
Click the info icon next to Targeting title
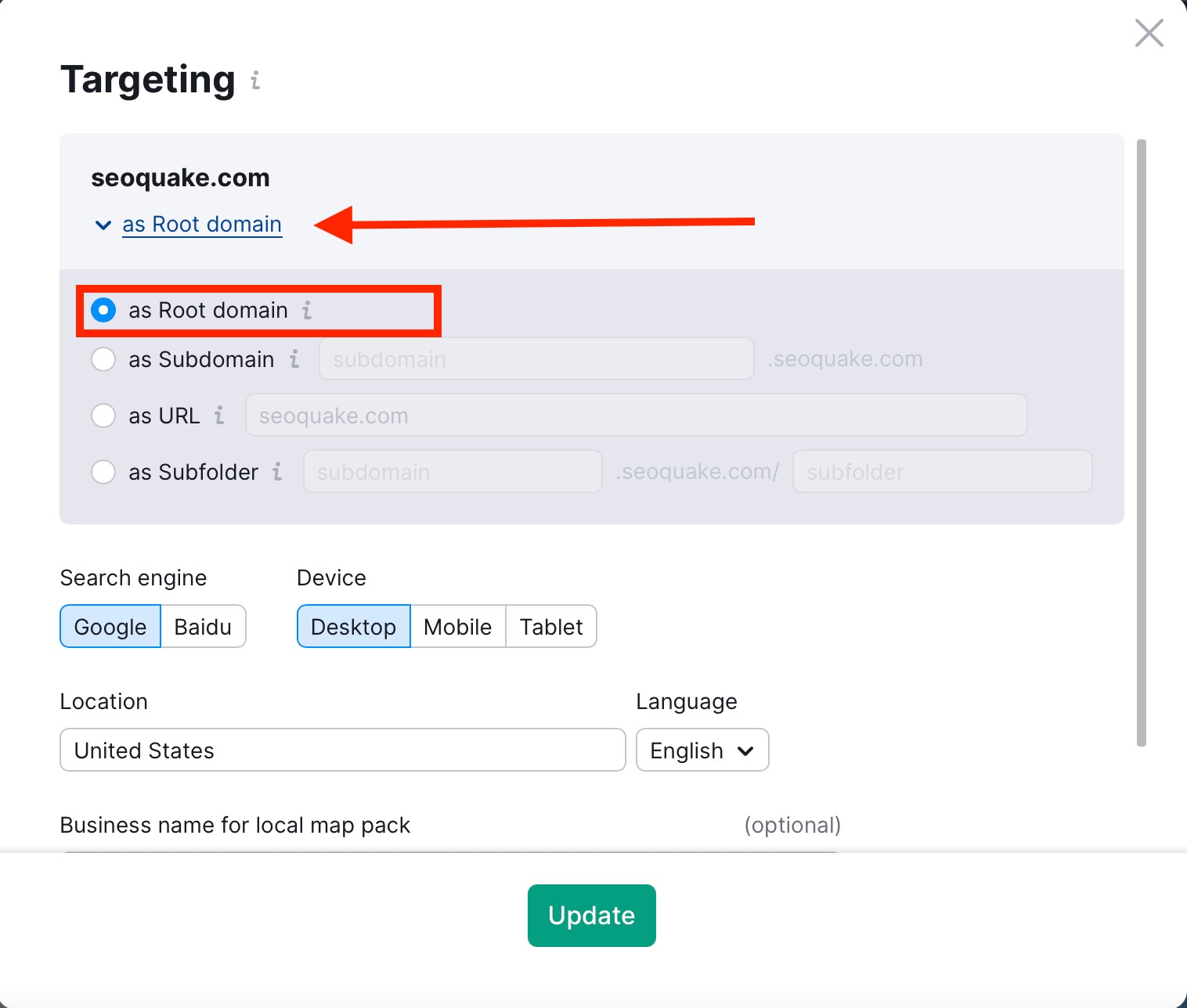(255, 80)
